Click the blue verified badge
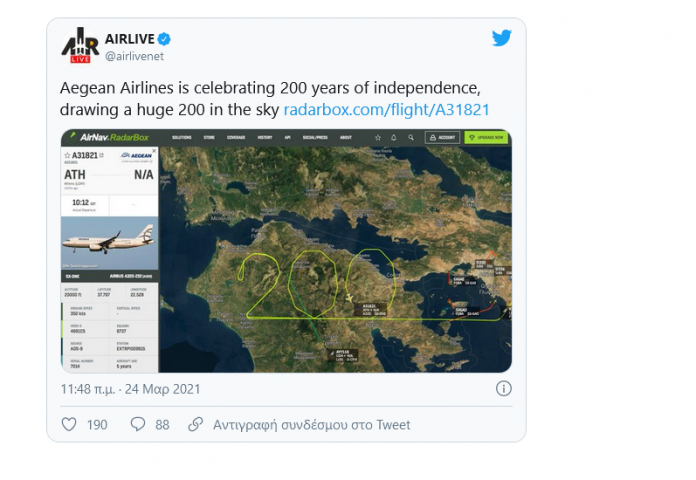The height and width of the screenshot is (480, 696). click(163, 39)
